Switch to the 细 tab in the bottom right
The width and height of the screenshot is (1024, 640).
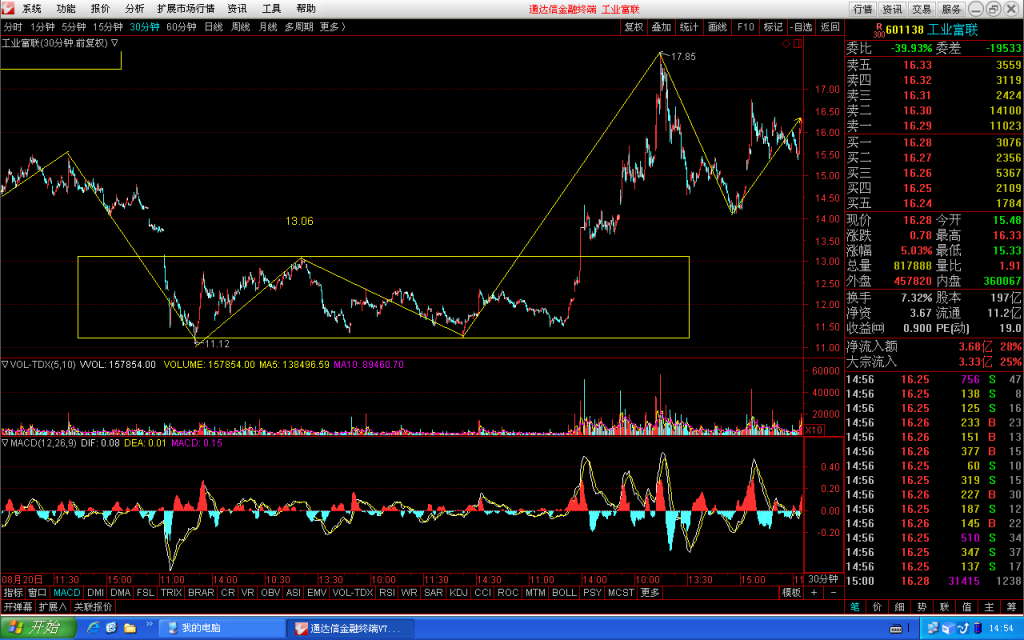tap(899, 607)
